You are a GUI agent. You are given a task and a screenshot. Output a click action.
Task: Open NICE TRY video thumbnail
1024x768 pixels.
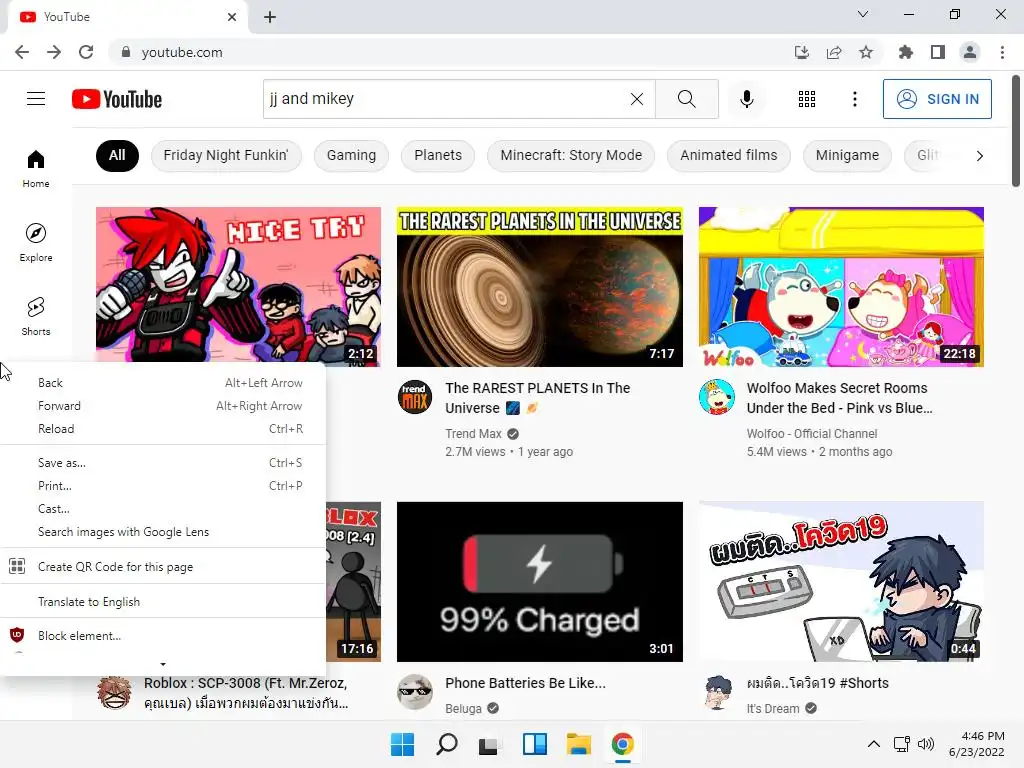pyautogui.click(x=238, y=284)
